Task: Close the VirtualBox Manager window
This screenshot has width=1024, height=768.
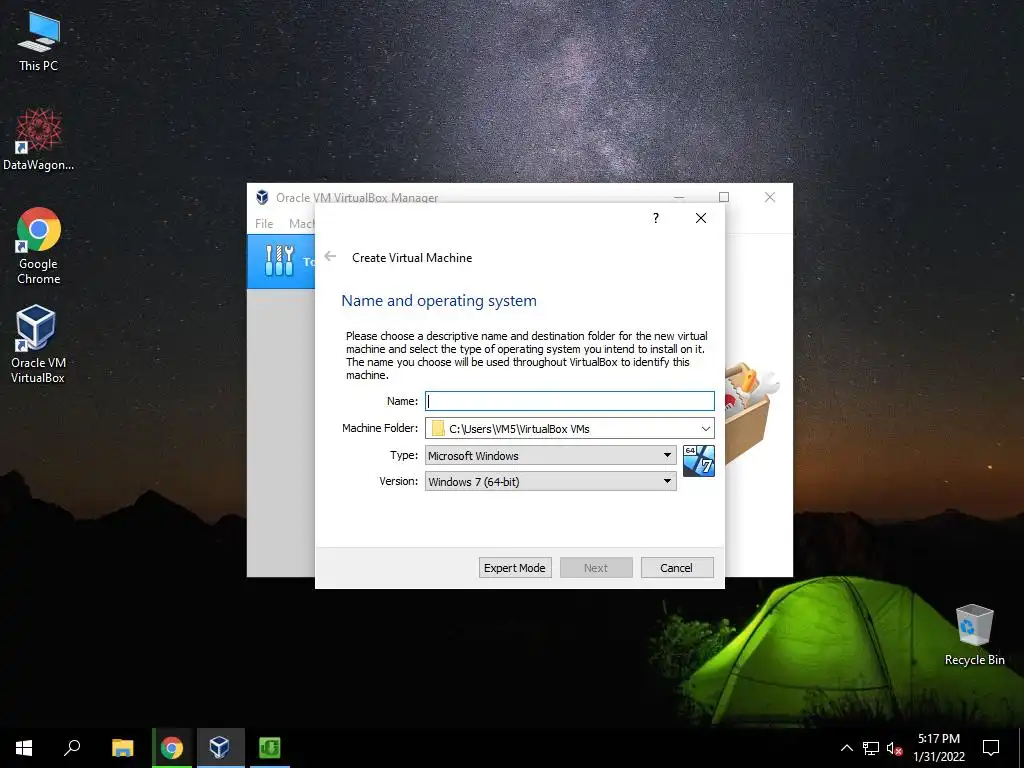Action: point(770,197)
